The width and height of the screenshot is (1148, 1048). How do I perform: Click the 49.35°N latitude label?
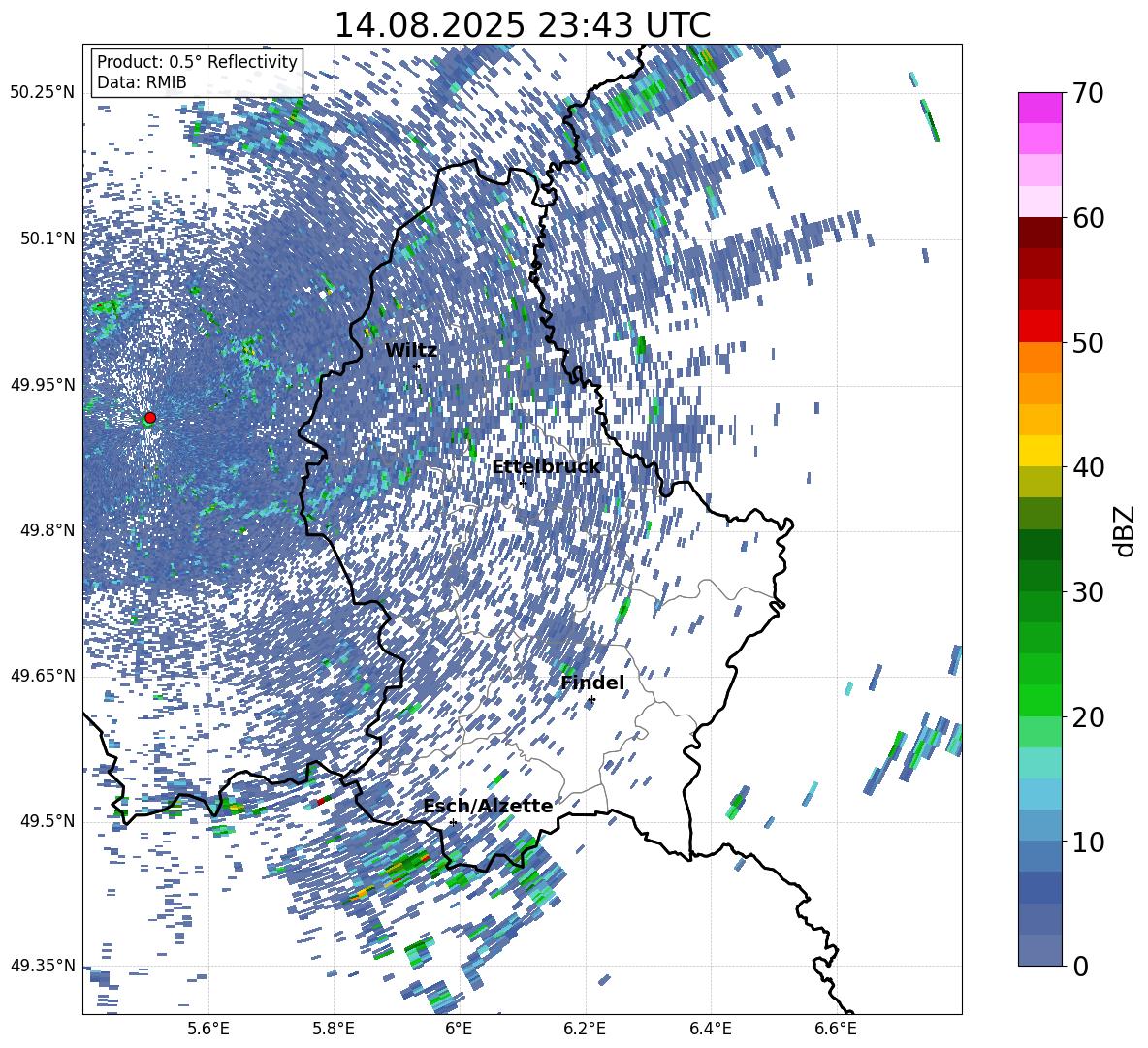42,966
